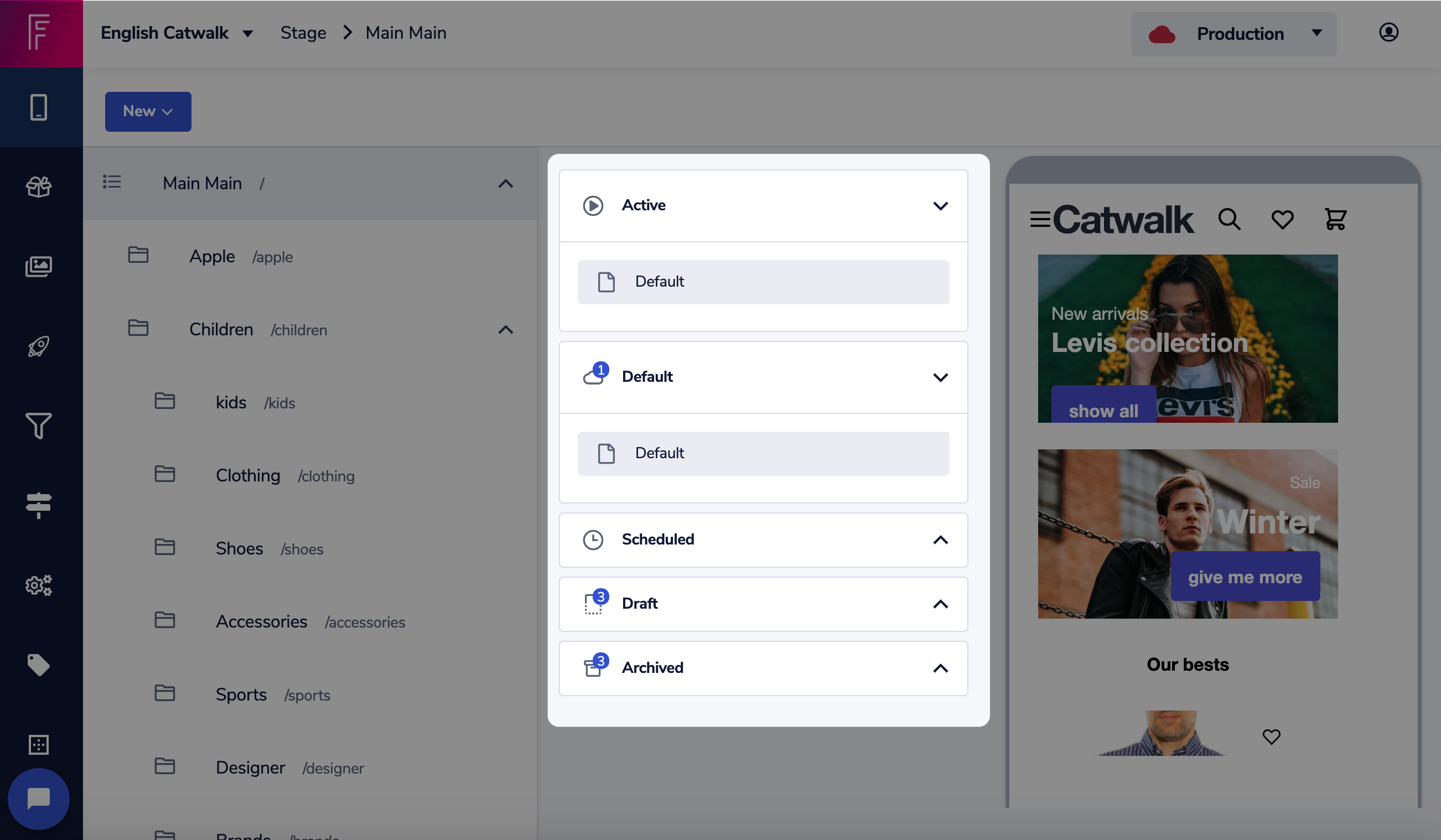Toggle heart on Our bests product

pyautogui.click(x=1271, y=737)
